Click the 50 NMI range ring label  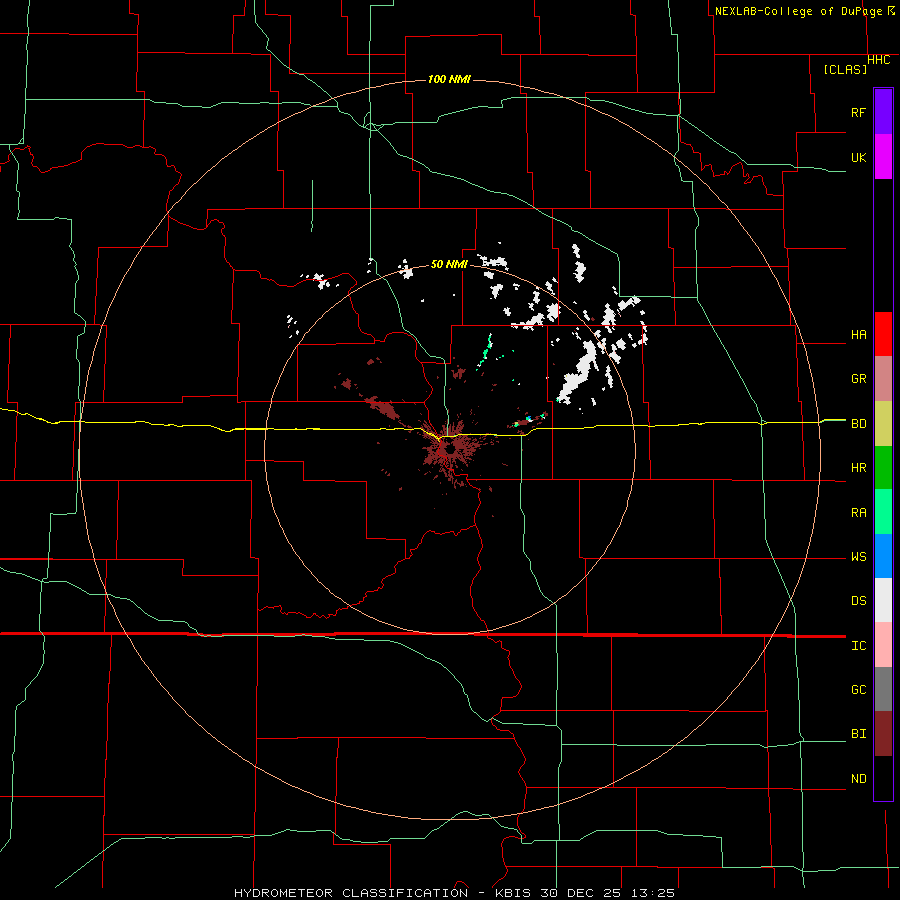click(449, 264)
